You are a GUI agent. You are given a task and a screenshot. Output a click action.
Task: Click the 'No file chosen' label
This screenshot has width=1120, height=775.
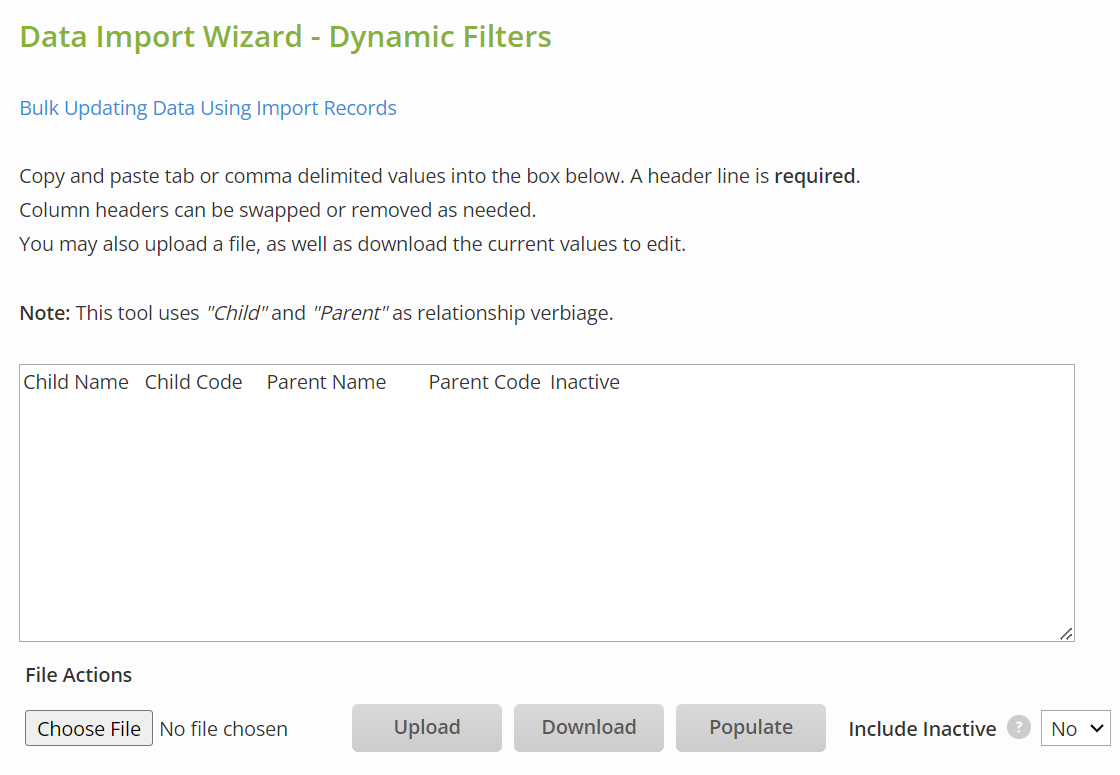(224, 729)
